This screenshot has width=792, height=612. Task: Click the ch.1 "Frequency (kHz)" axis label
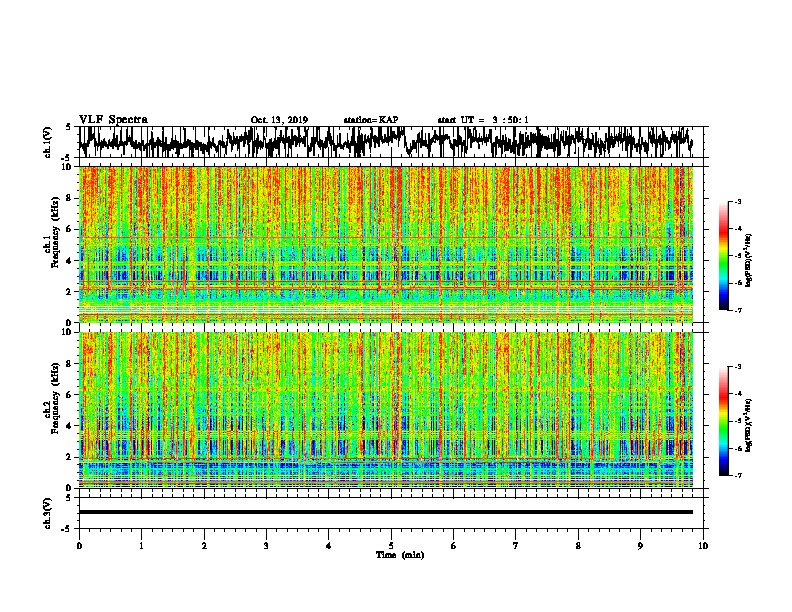point(55,232)
